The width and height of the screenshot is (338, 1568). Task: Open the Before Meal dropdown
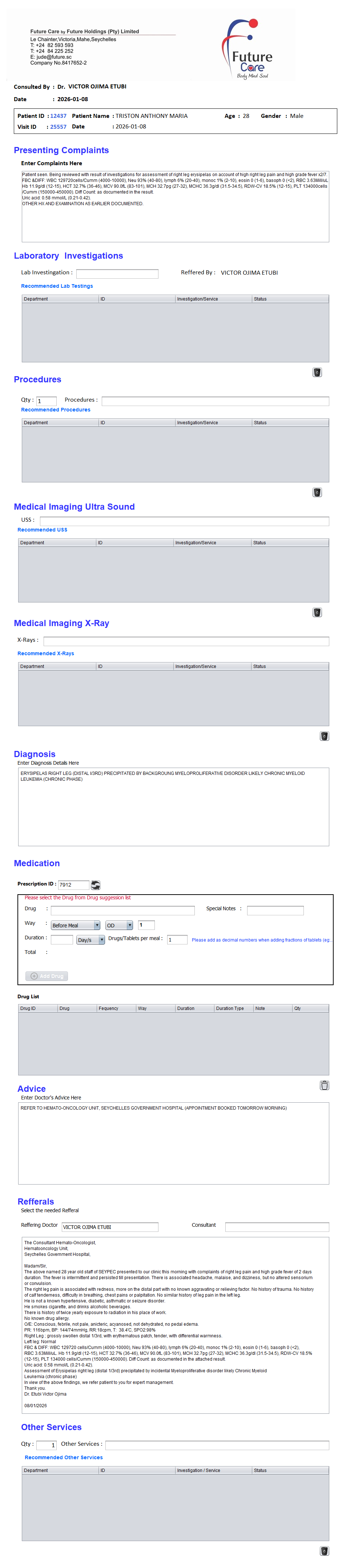click(75, 925)
